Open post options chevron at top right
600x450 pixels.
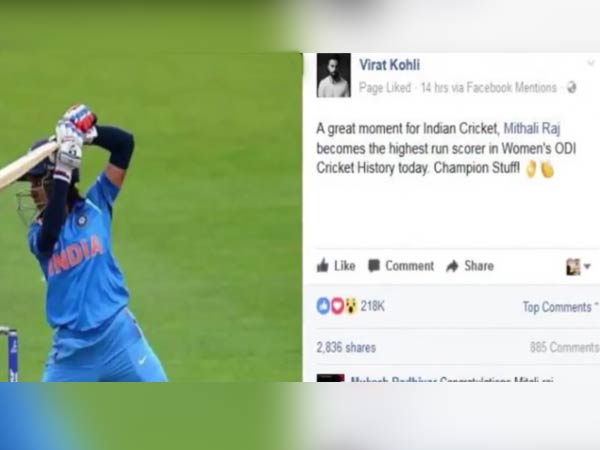tap(591, 63)
